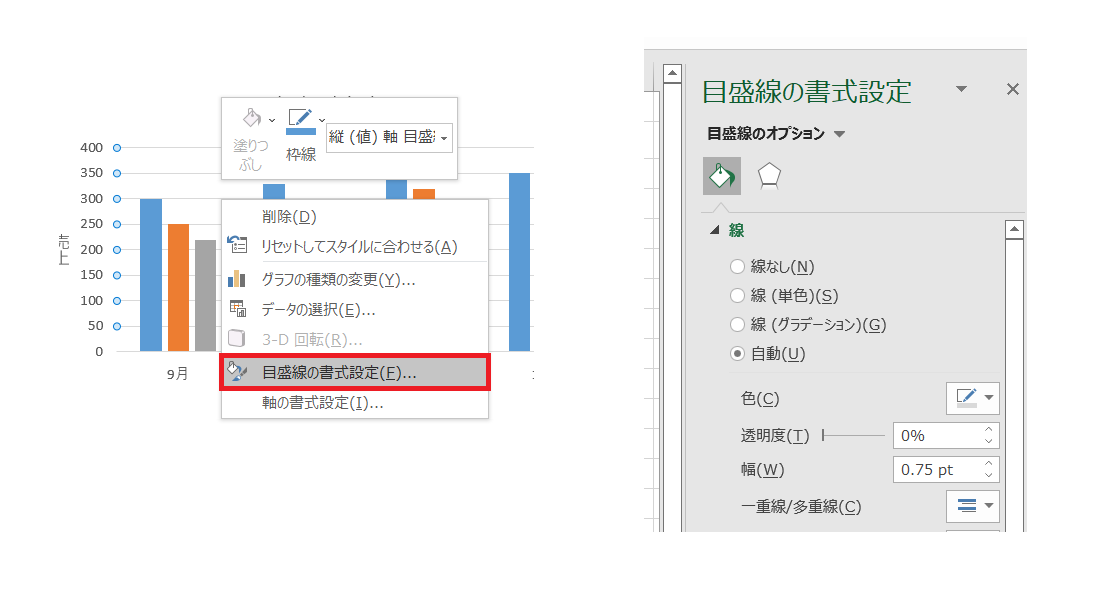
Task: Open the 一重線/多重線 compound line dropdown
Action: tap(971, 506)
